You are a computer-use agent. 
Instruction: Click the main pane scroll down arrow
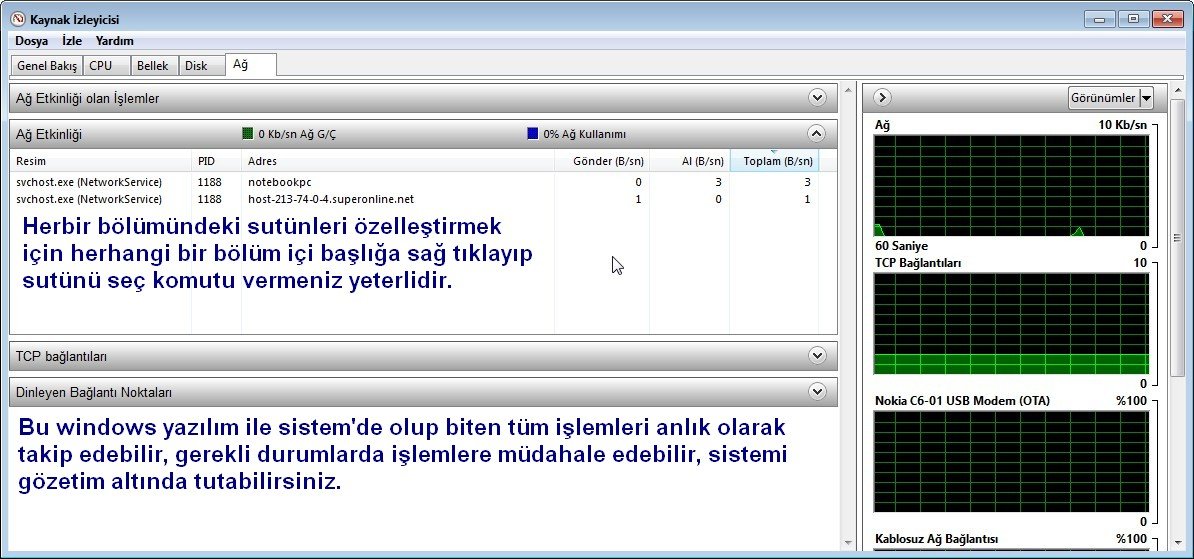tap(848, 543)
